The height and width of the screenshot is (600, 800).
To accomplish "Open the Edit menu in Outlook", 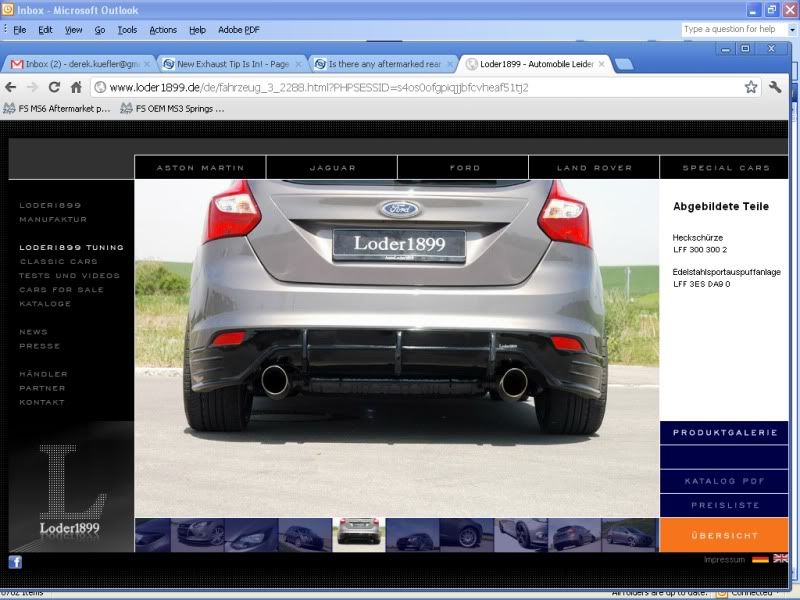I will [45, 30].
